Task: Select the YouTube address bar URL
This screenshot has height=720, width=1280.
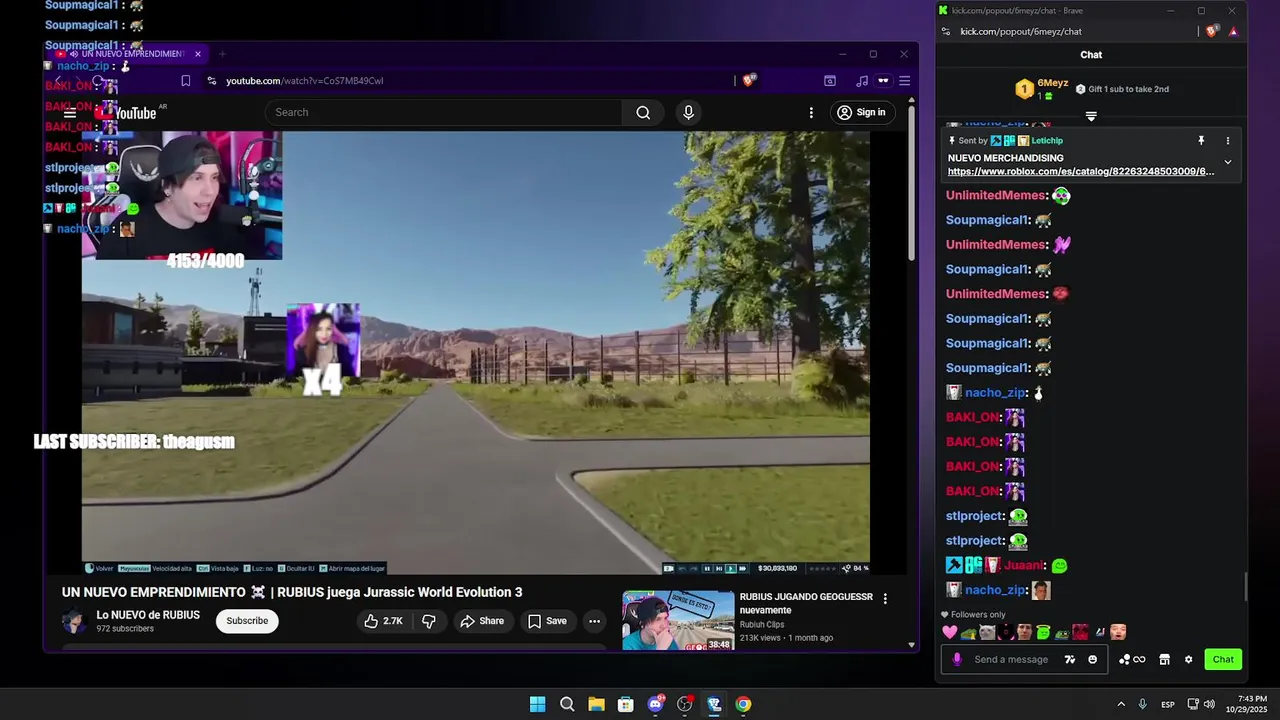Action: (304, 81)
